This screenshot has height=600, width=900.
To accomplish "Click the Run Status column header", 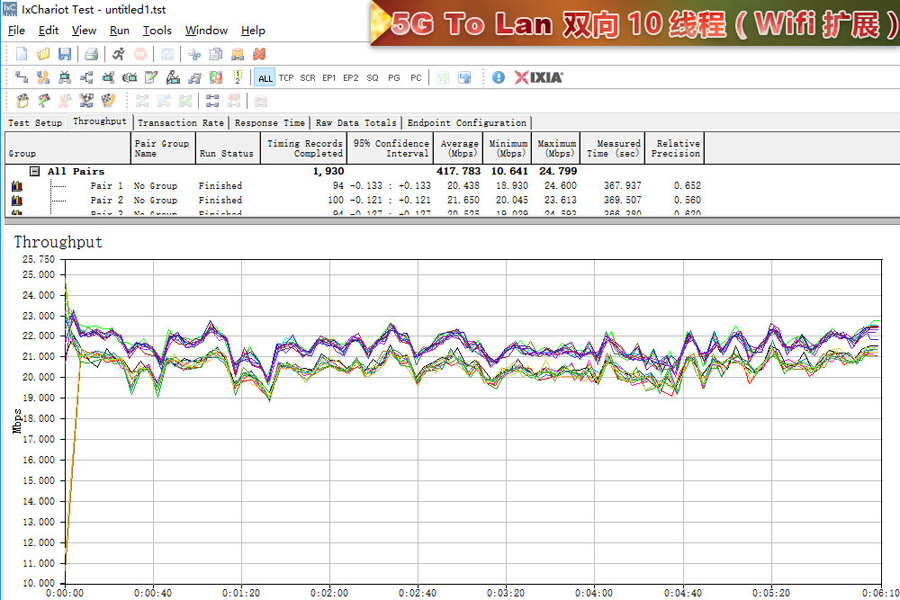I will pyautogui.click(x=226, y=154).
